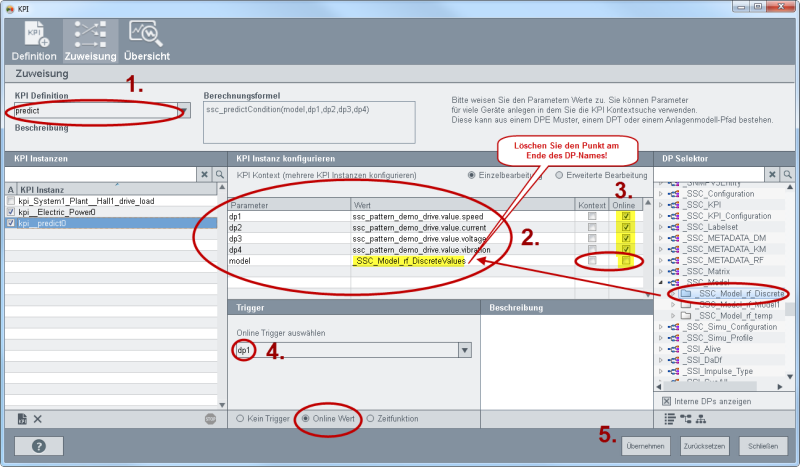Toggle Kontext checkbox in dp3 row

pos(592,238)
